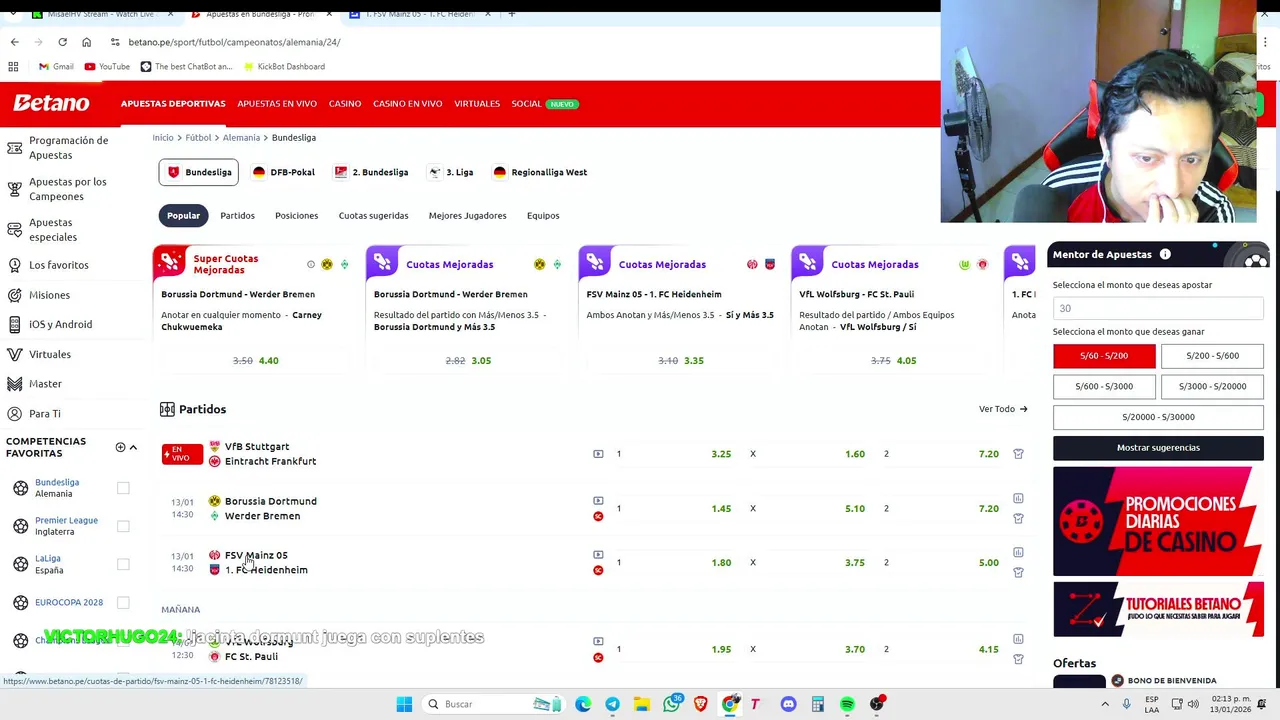
Task: Select the 3. Liga league chip
Action: pos(451,172)
